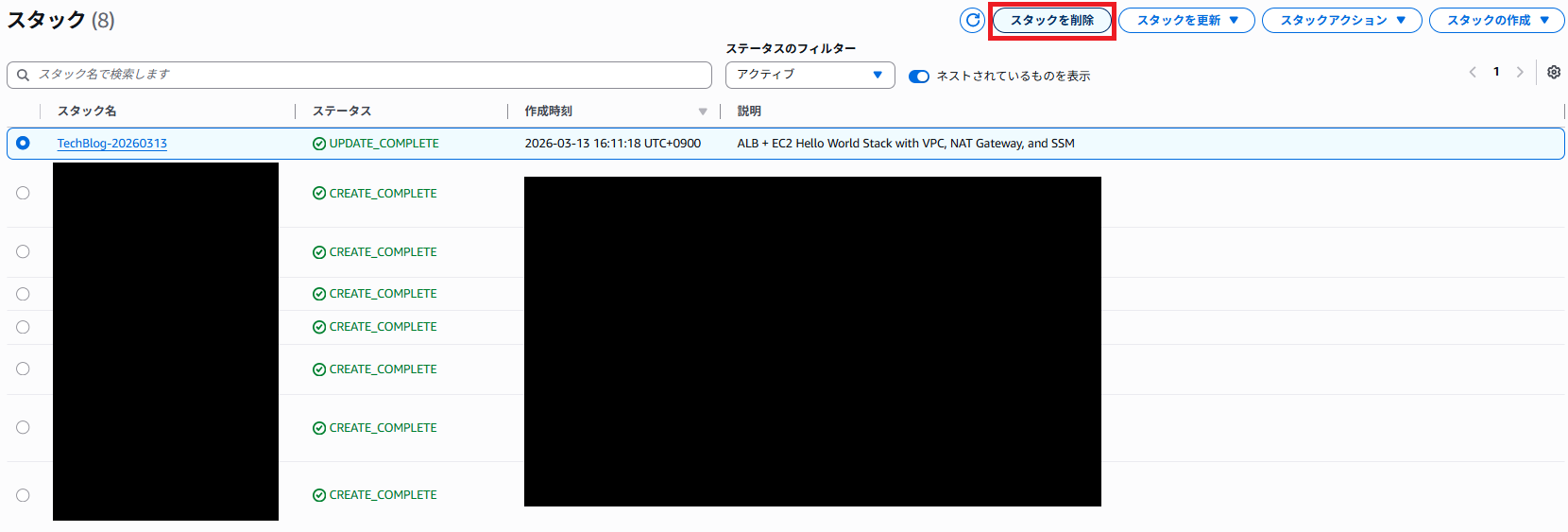Toggle ネストされているものを表示 switch
The height and width of the screenshot is (532, 1568).
pyautogui.click(x=918, y=77)
